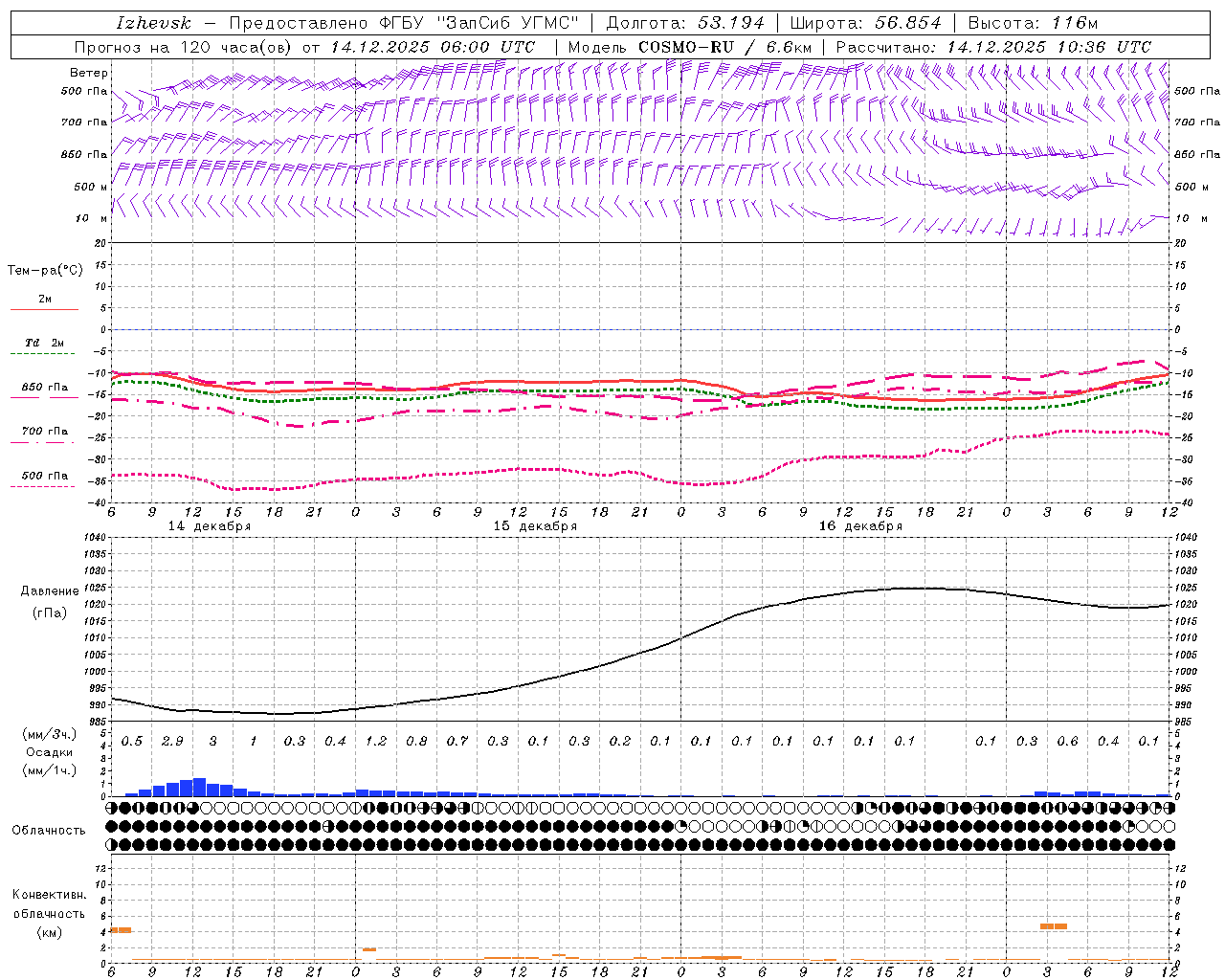Click the orange 5 km convective bar on last day
This screenshot has height=980, width=1225.
point(1054,925)
